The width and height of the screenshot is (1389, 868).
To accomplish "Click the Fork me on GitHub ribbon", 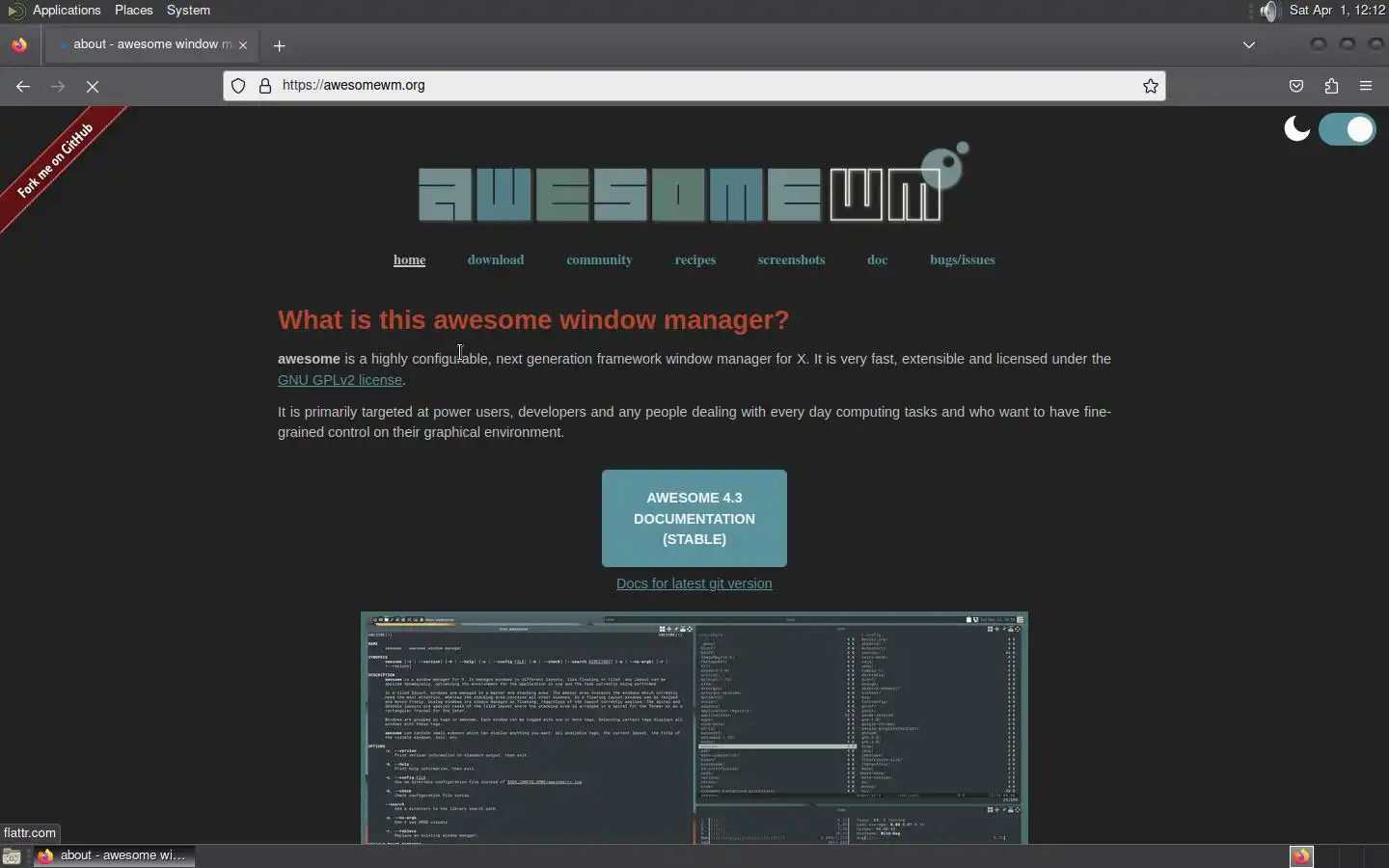I will (58, 162).
